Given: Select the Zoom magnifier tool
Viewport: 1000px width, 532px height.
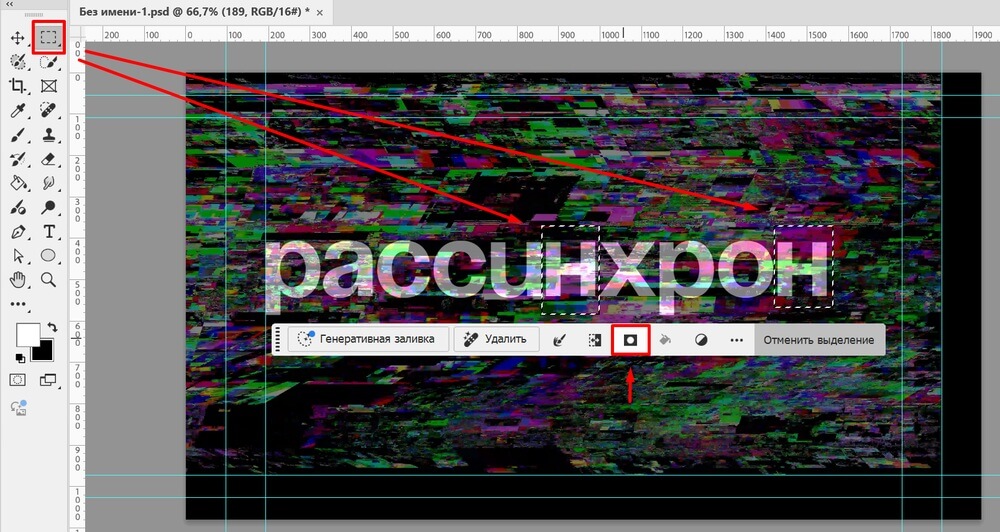Looking at the screenshot, I should [x=47, y=280].
